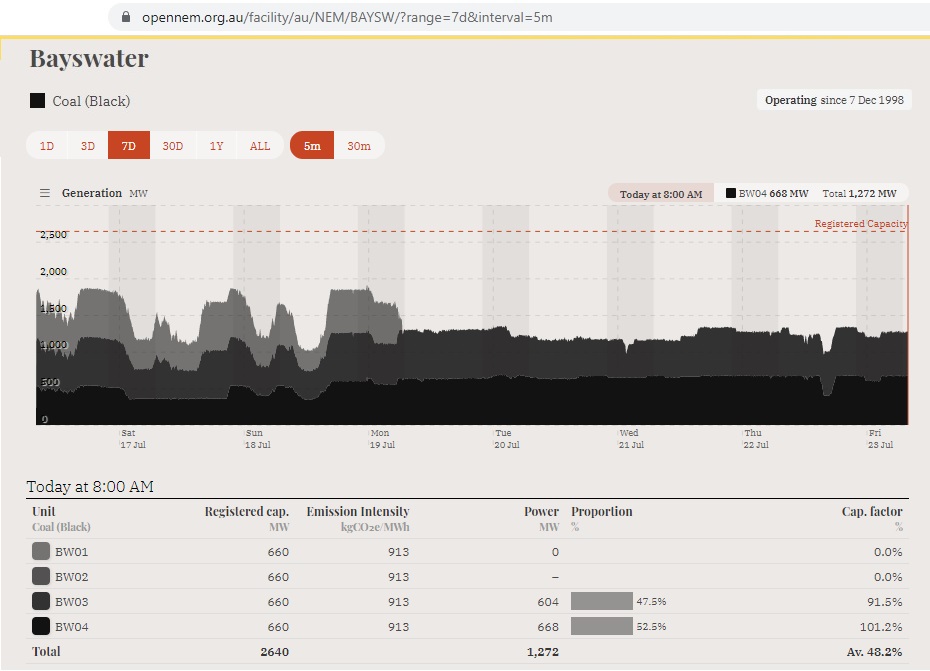Viewport: 930px width, 671px height.
Task: Toggle the BW04 unit color swatch
Action: (41, 626)
